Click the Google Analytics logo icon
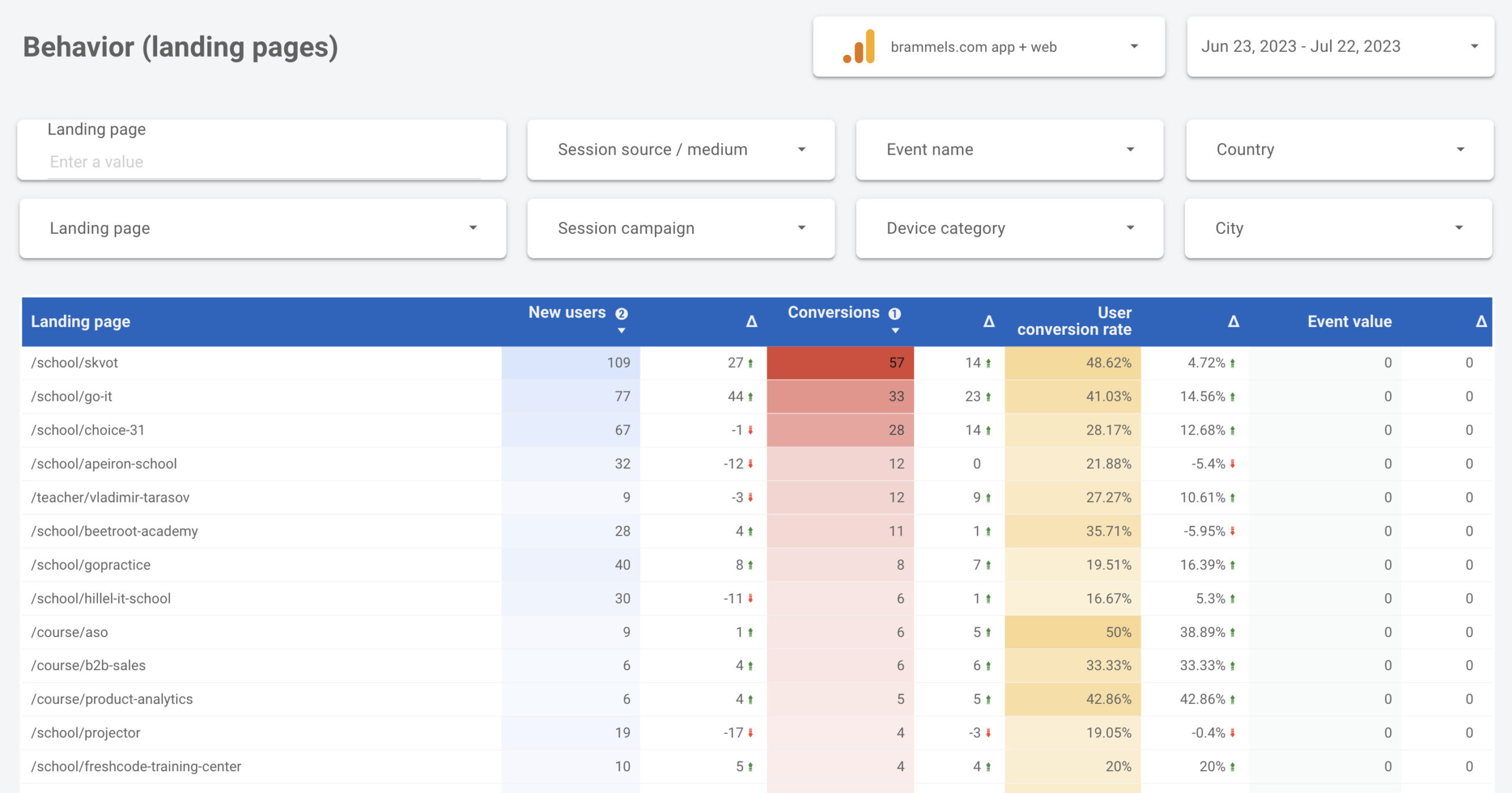The height and width of the screenshot is (793, 1512). (x=859, y=47)
